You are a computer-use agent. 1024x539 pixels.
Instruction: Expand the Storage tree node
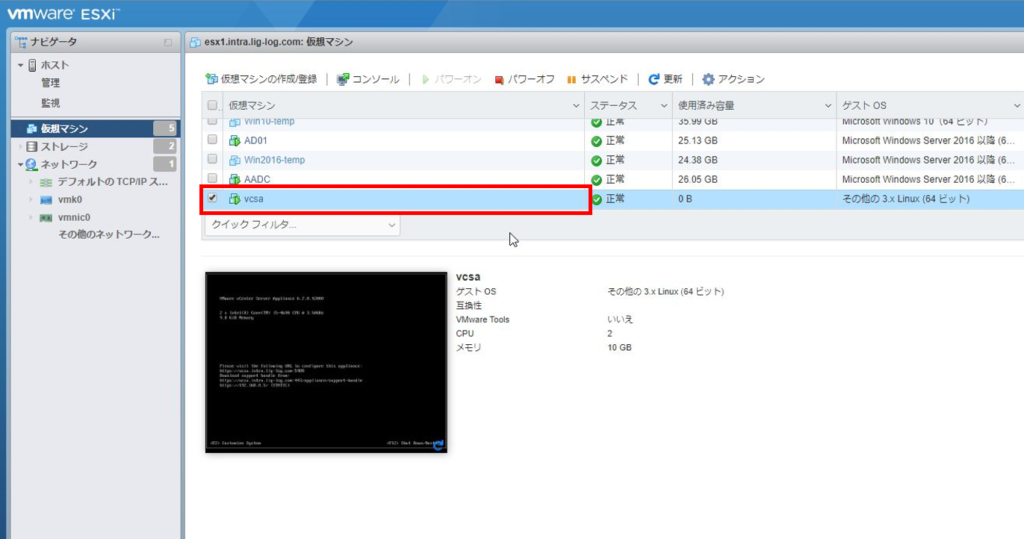coord(20,147)
